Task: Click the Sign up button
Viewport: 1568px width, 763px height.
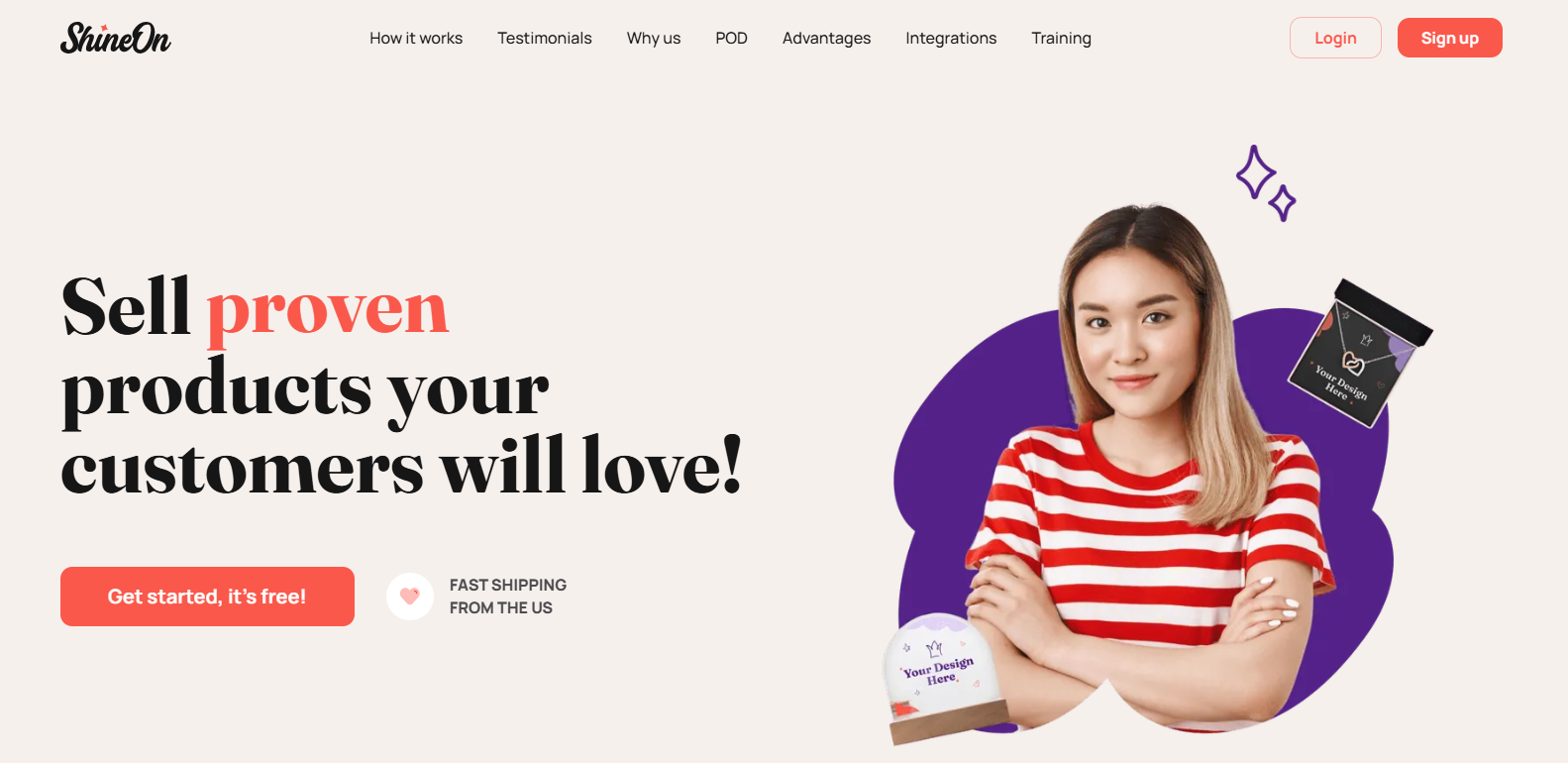Action: (x=1449, y=38)
